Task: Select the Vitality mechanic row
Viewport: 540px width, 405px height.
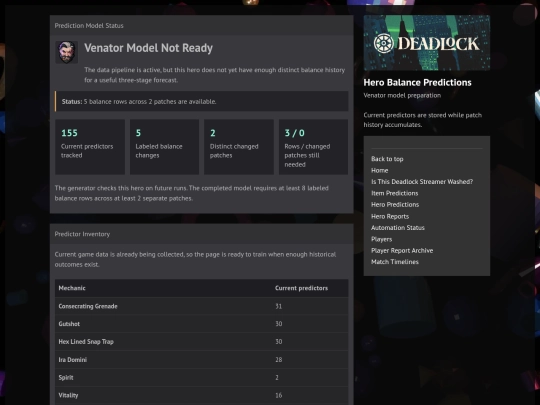Action: [201, 395]
